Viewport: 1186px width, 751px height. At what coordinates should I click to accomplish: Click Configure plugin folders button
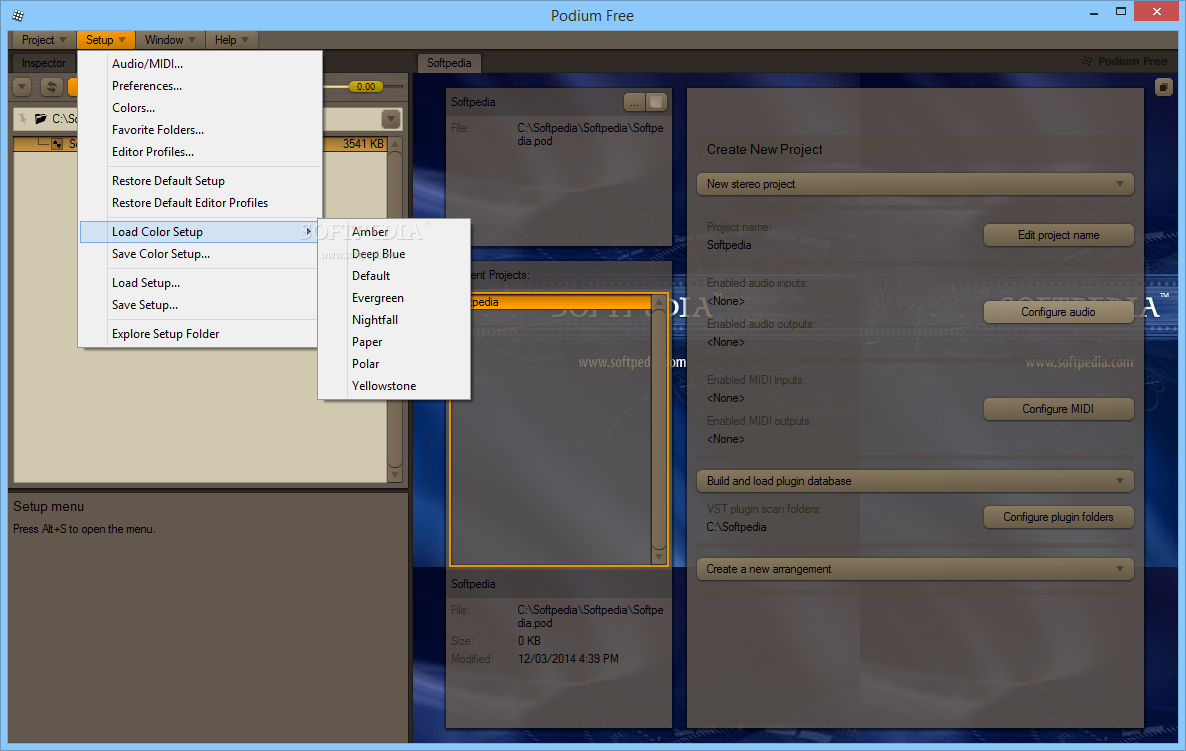(x=1058, y=517)
